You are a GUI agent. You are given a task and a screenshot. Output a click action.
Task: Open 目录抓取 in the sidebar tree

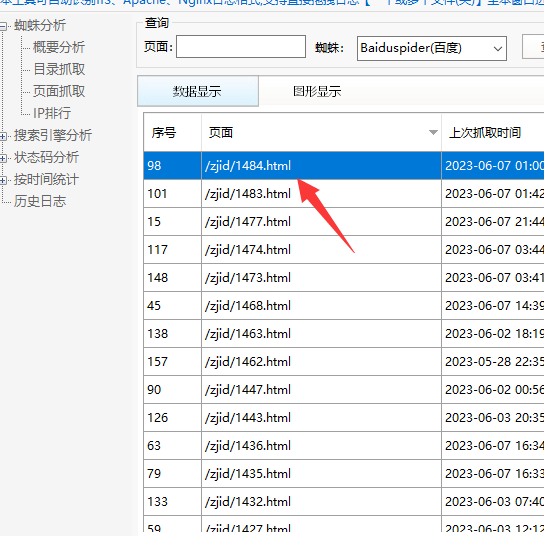pyautogui.click(x=59, y=69)
